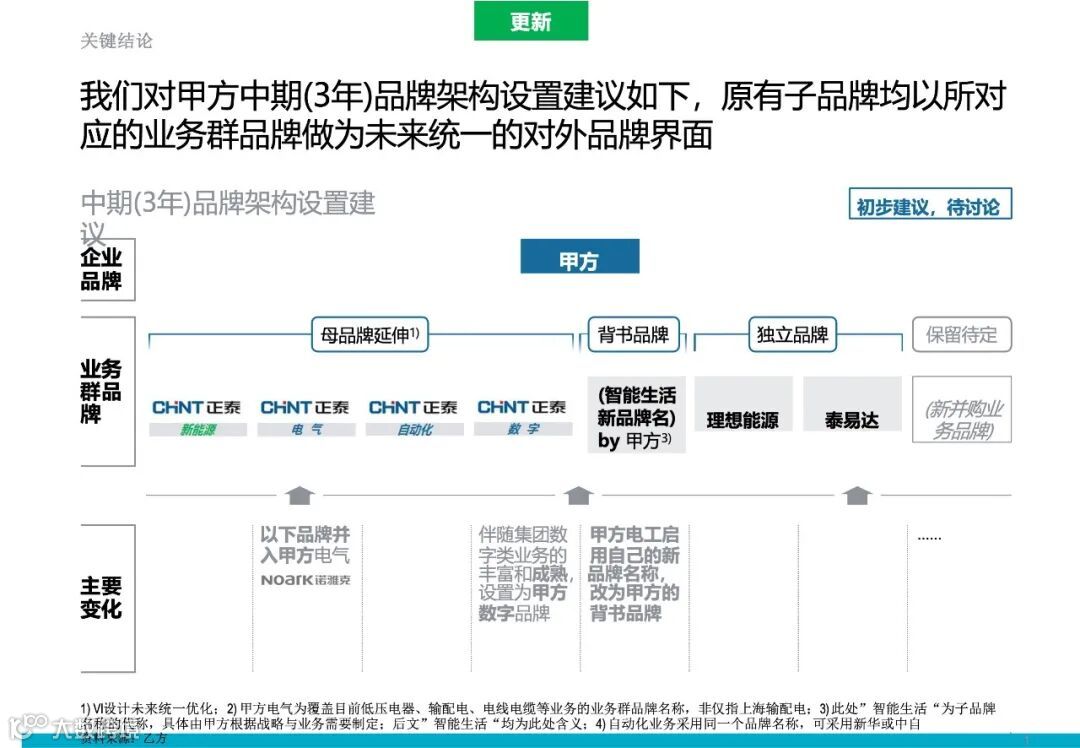Select the 泰易达 brand box

(852, 404)
